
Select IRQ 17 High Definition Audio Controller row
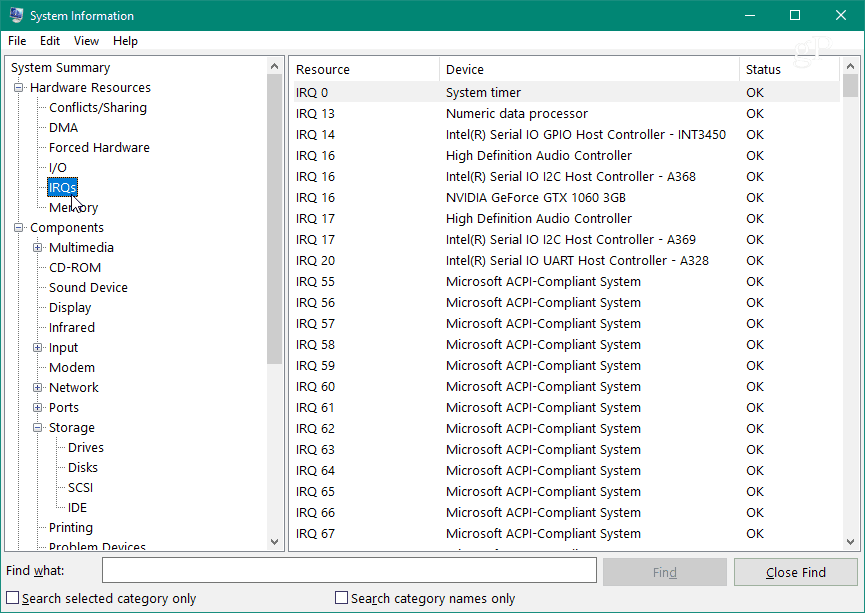[x=567, y=218]
